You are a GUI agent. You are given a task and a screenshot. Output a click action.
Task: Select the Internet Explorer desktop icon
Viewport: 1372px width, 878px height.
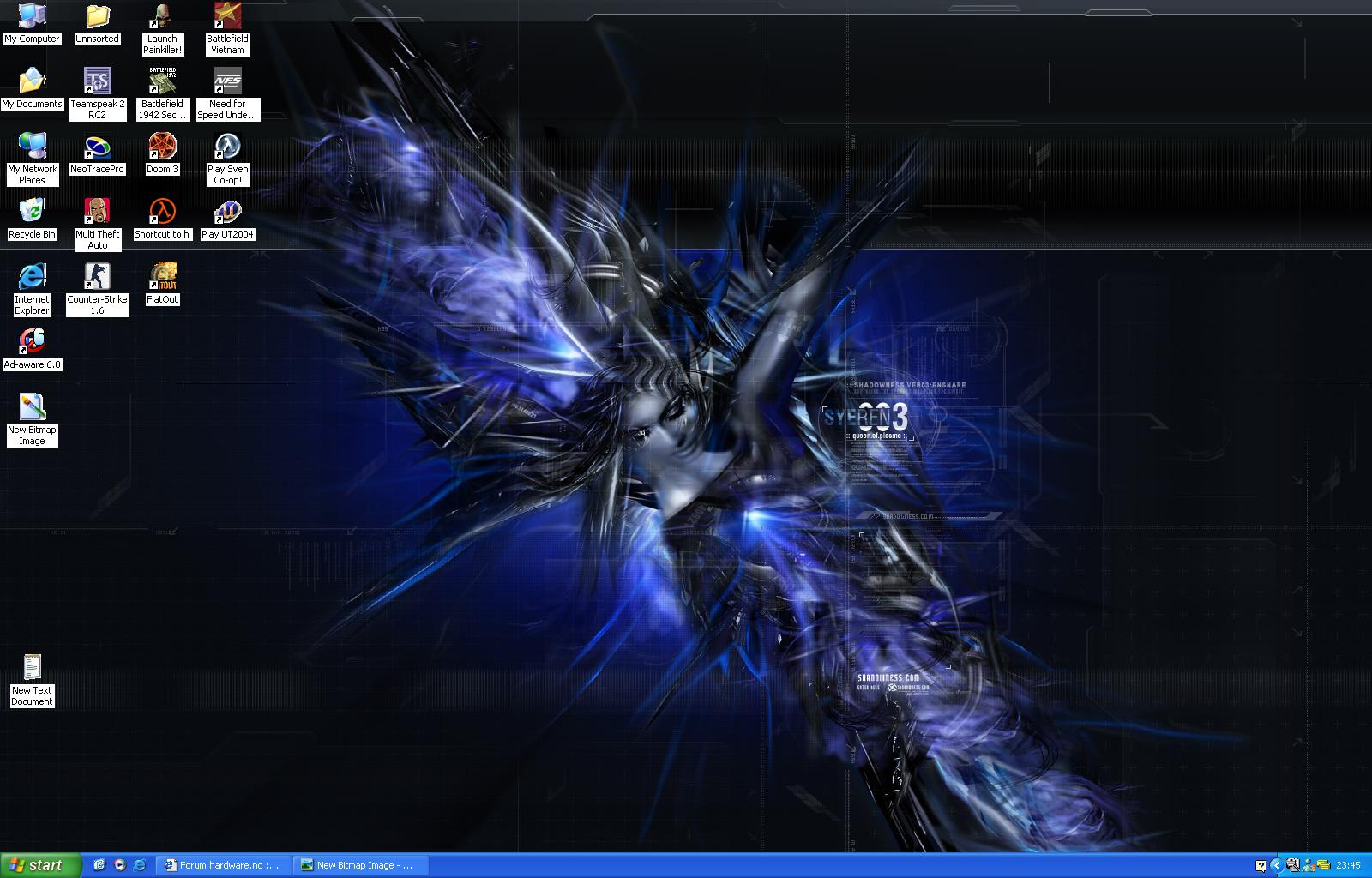tap(32, 289)
